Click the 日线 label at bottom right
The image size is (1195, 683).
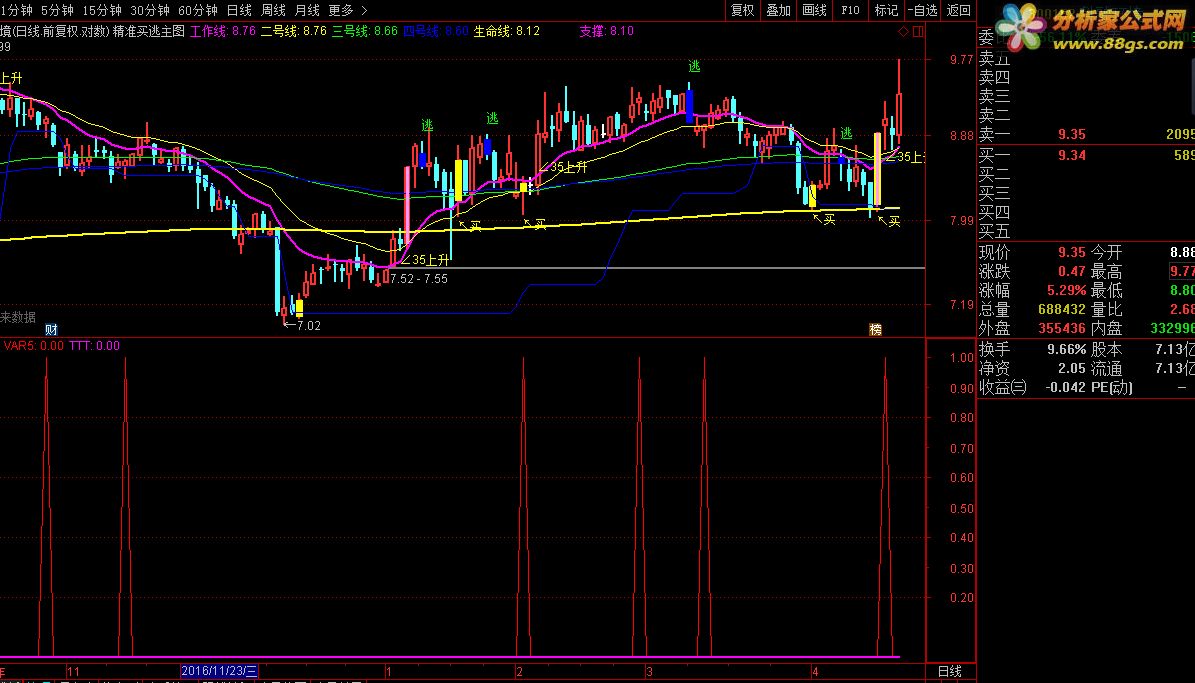[x=950, y=672]
